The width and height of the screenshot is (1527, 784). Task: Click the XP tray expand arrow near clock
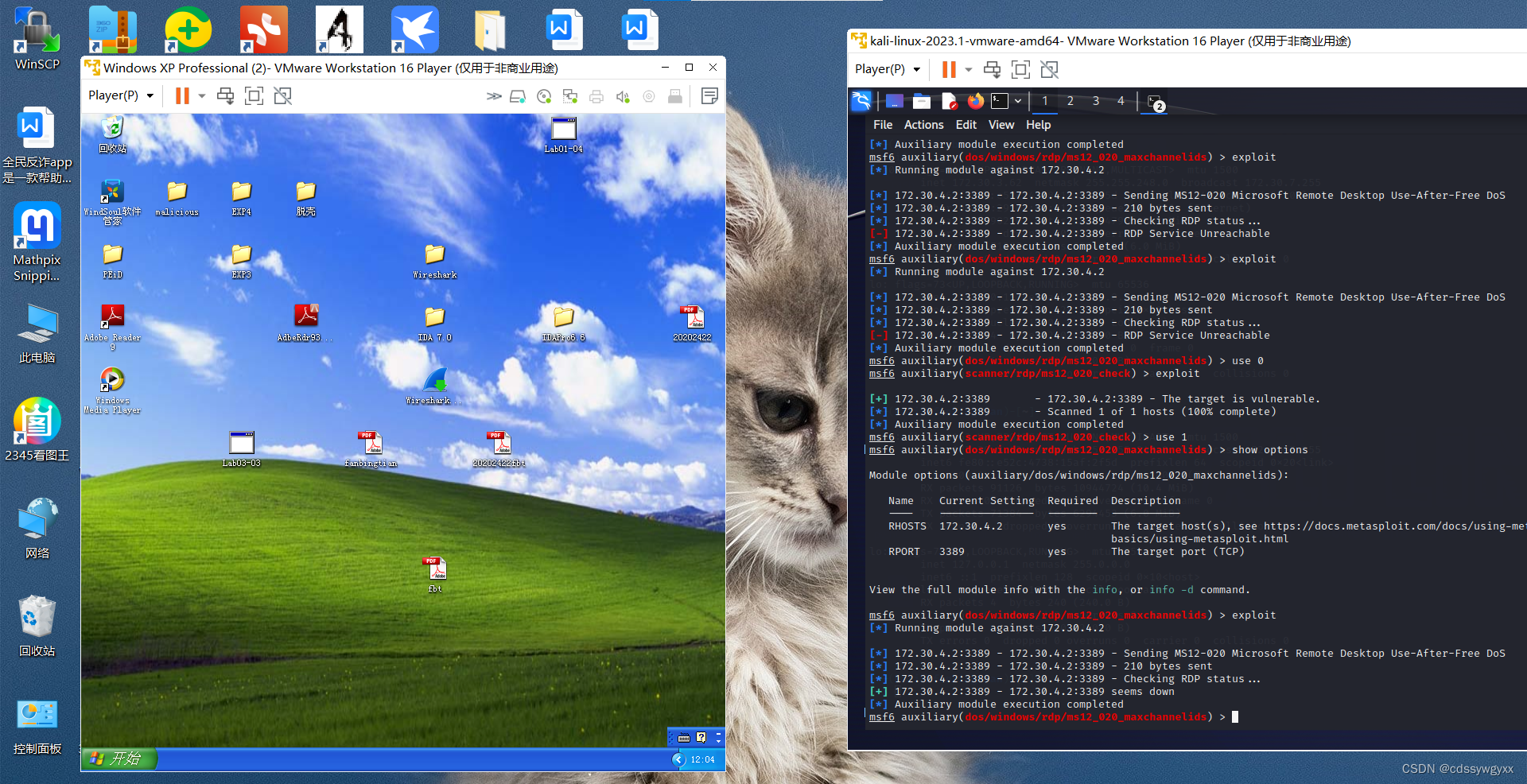[678, 759]
